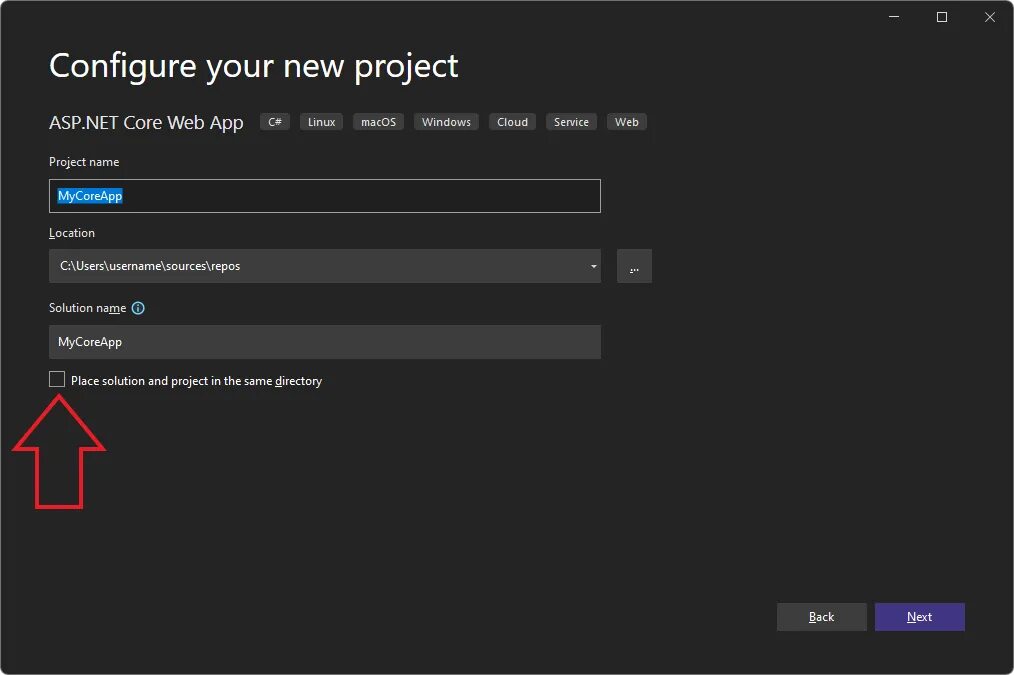Click the Location label
The width and height of the screenshot is (1014, 675).
pyautogui.click(x=72, y=233)
